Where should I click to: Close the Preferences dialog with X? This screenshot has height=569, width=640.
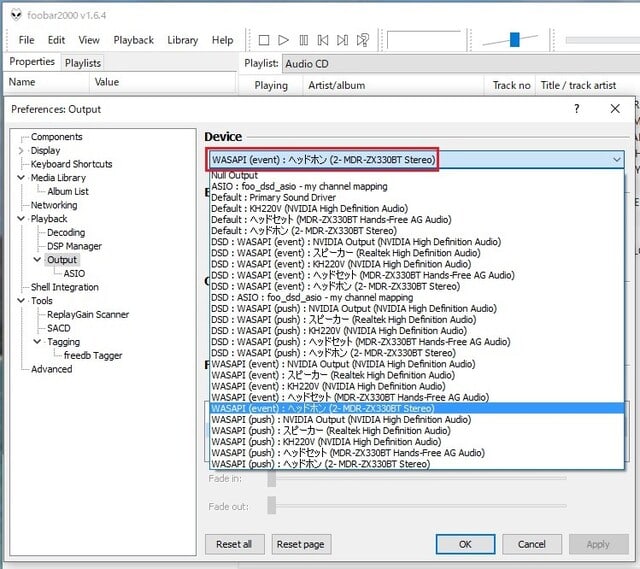[615, 109]
